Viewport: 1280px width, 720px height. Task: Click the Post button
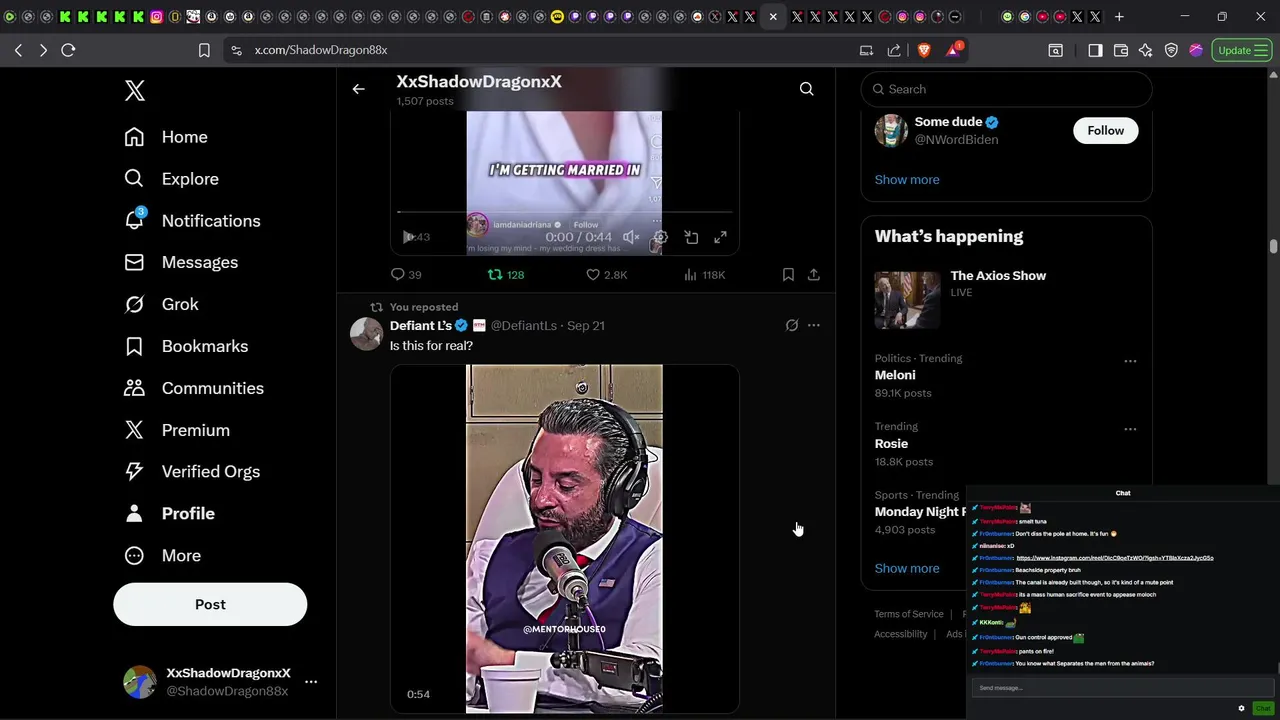pyautogui.click(x=210, y=604)
